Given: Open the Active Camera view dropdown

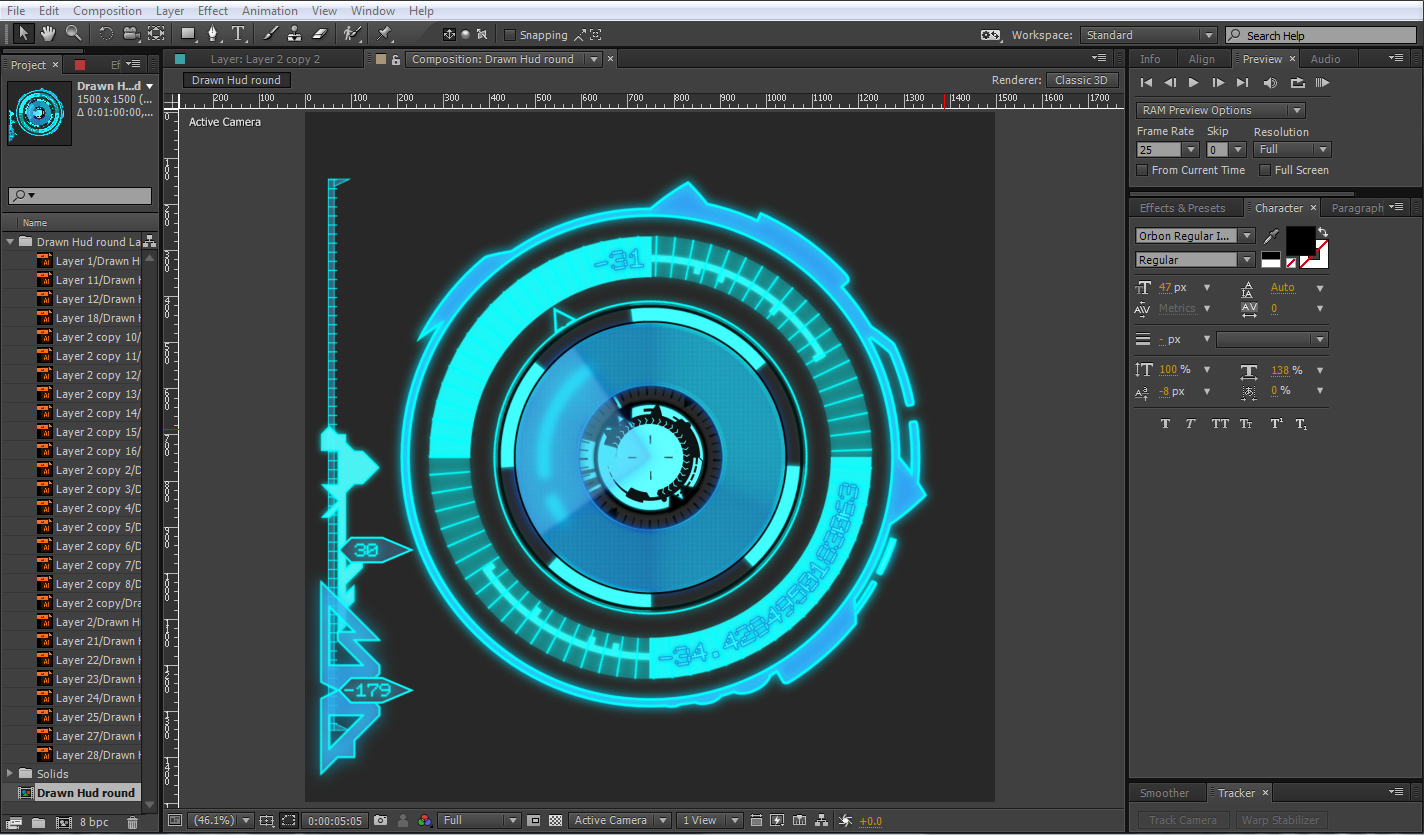Looking at the screenshot, I should pyautogui.click(x=620, y=820).
